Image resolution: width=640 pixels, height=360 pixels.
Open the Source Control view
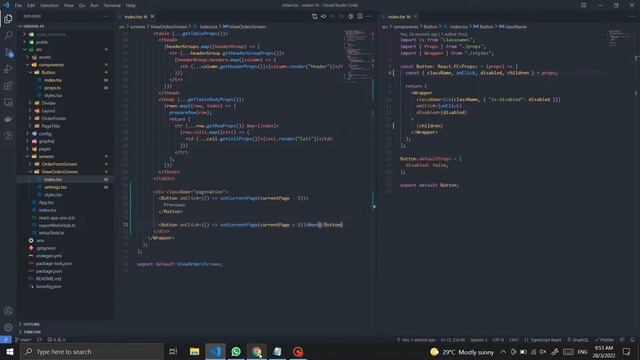pos(8,52)
